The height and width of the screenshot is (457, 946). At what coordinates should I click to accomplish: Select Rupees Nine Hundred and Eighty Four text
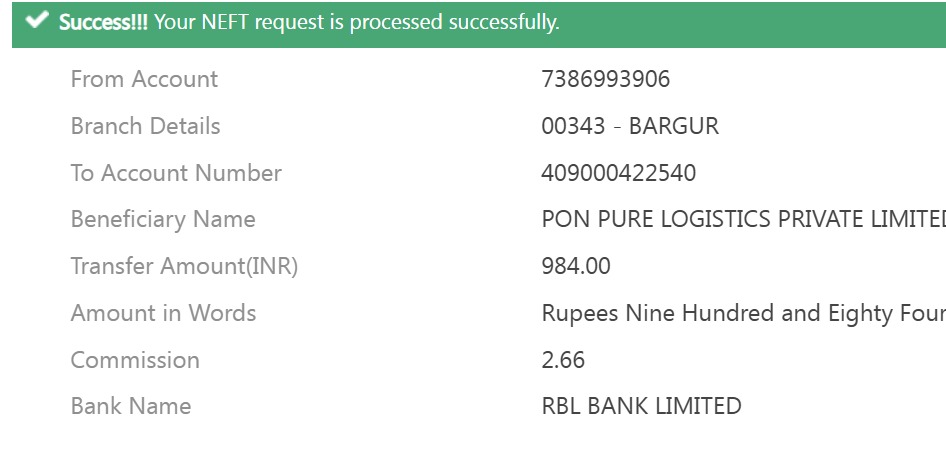point(742,313)
